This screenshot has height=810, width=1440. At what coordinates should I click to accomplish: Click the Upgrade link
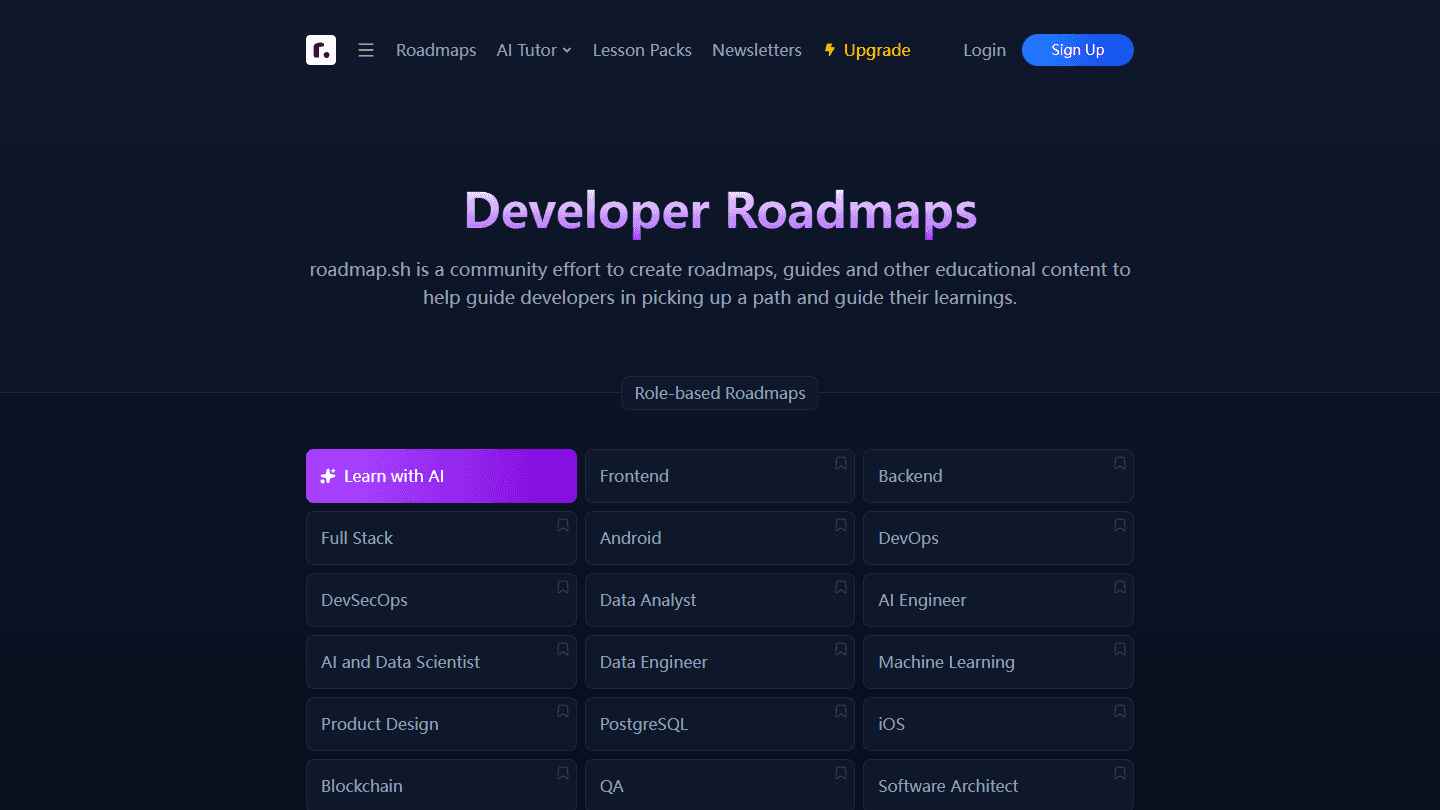click(x=867, y=50)
